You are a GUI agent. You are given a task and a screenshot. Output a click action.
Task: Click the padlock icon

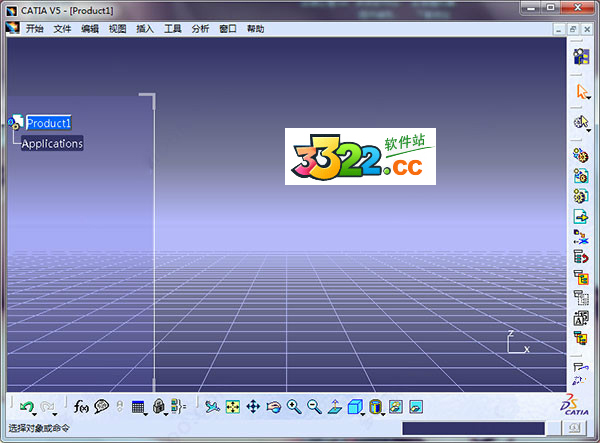158,406
